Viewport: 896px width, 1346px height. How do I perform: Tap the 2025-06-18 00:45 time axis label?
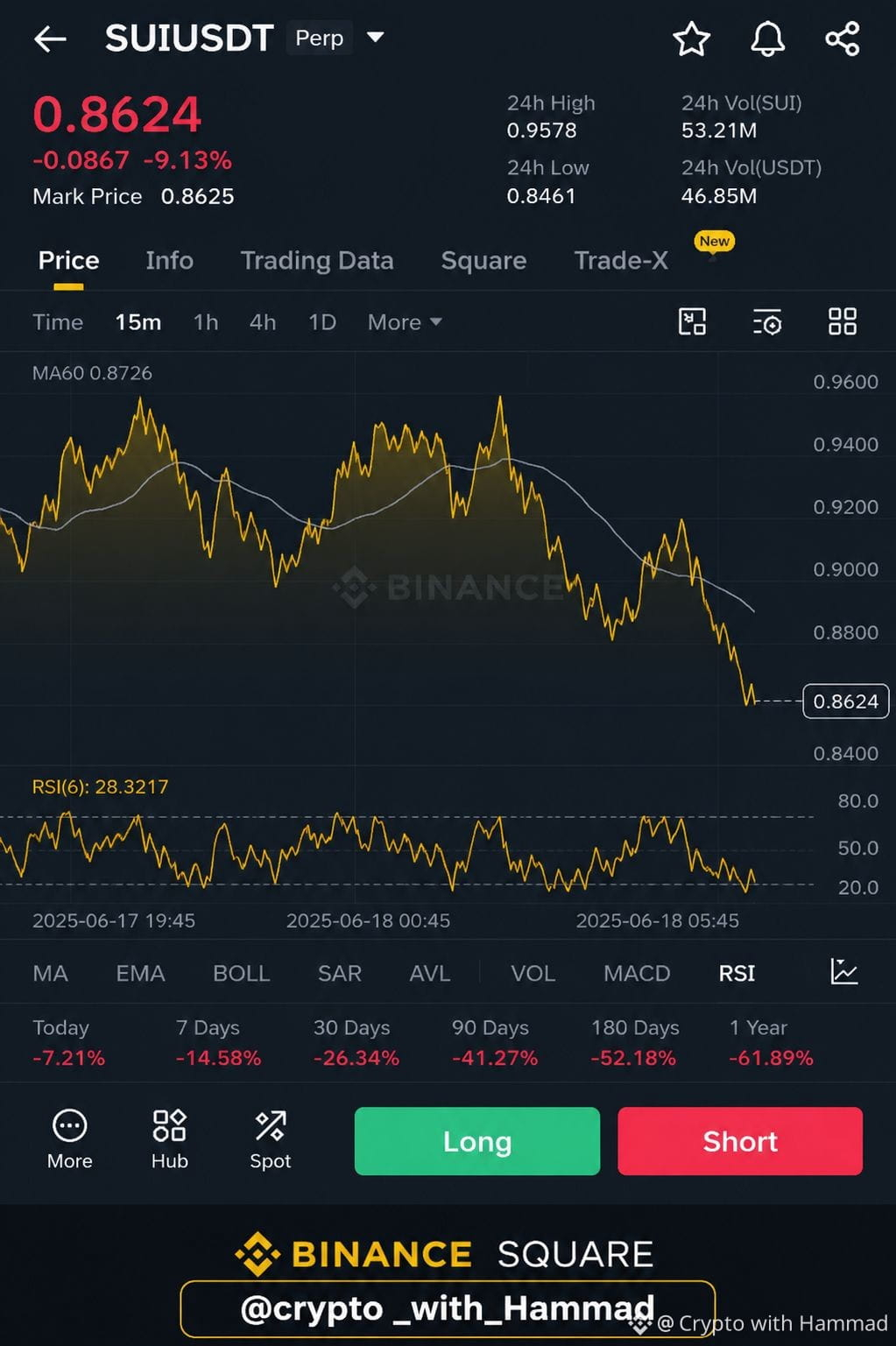point(368,920)
